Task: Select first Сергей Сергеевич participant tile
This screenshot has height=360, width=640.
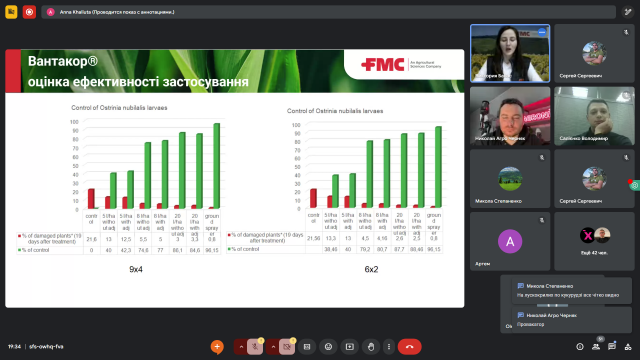Action: click(594, 53)
